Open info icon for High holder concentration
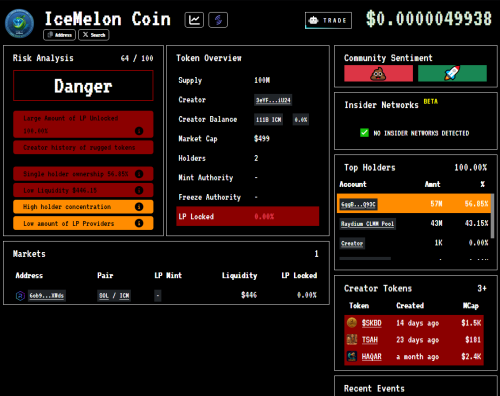This screenshot has height=396, width=500. [139, 207]
